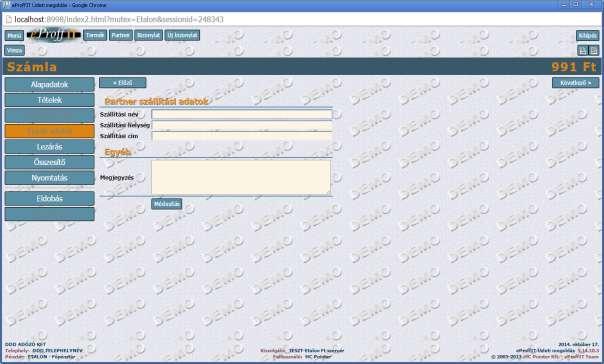Open the Partner toolbar button

pyautogui.click(x=121, y=35)
